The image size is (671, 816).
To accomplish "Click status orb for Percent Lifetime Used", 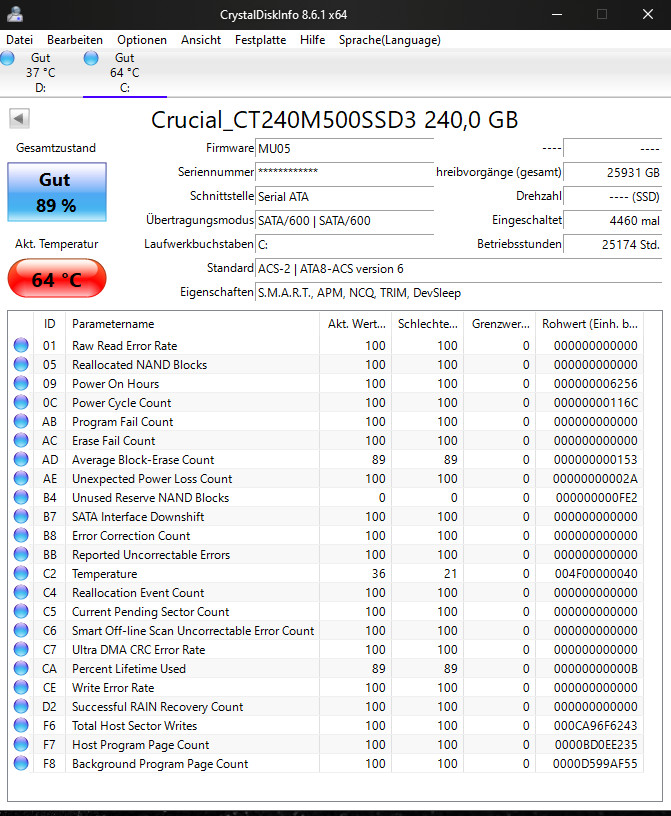I will [x=21, y=668].
